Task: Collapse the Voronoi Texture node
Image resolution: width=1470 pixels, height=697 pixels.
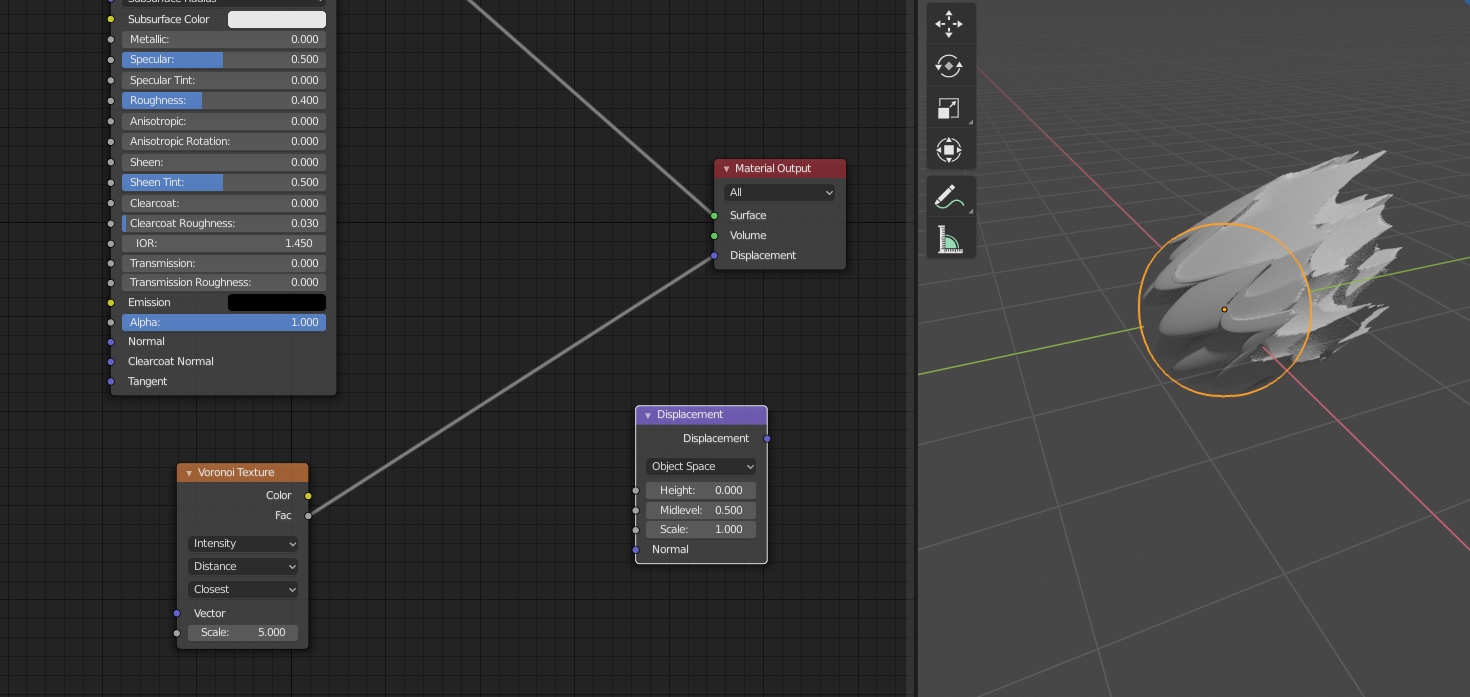Action: coord(188,472)
